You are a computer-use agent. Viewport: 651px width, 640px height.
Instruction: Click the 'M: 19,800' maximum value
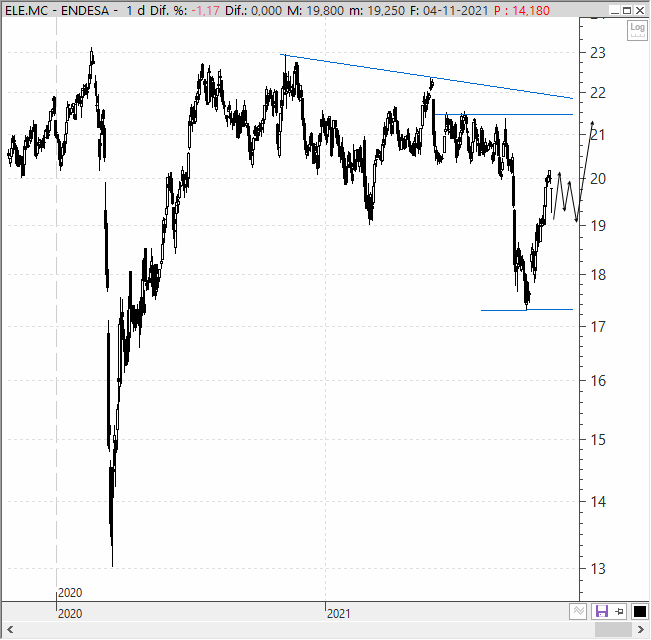[x=316, y=10]
